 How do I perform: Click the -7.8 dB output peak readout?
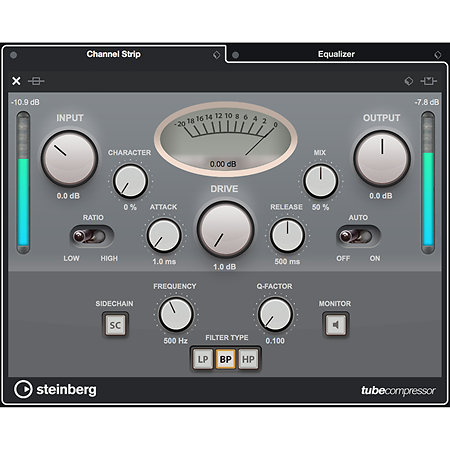[x=427, y=102]
